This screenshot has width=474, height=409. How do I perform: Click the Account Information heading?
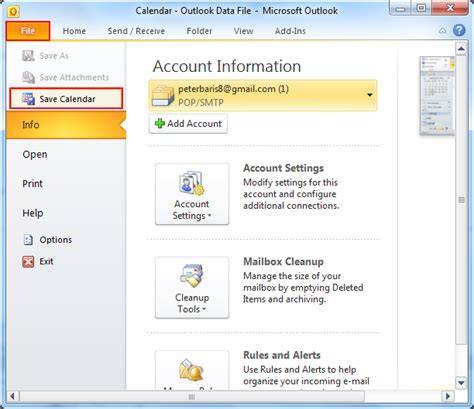pyautogui.click(x=227, y=66)
